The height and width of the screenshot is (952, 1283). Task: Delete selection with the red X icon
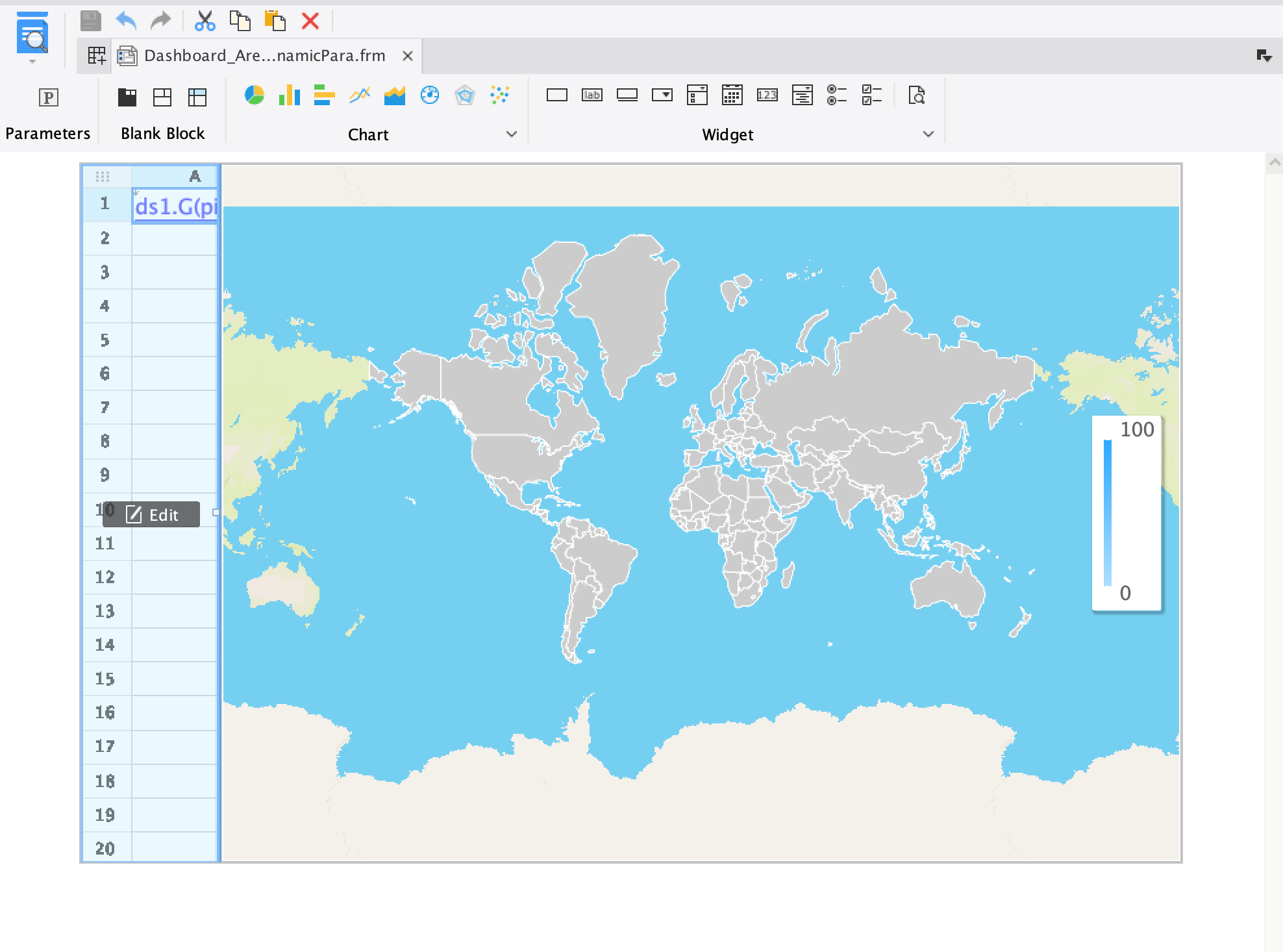310,21
